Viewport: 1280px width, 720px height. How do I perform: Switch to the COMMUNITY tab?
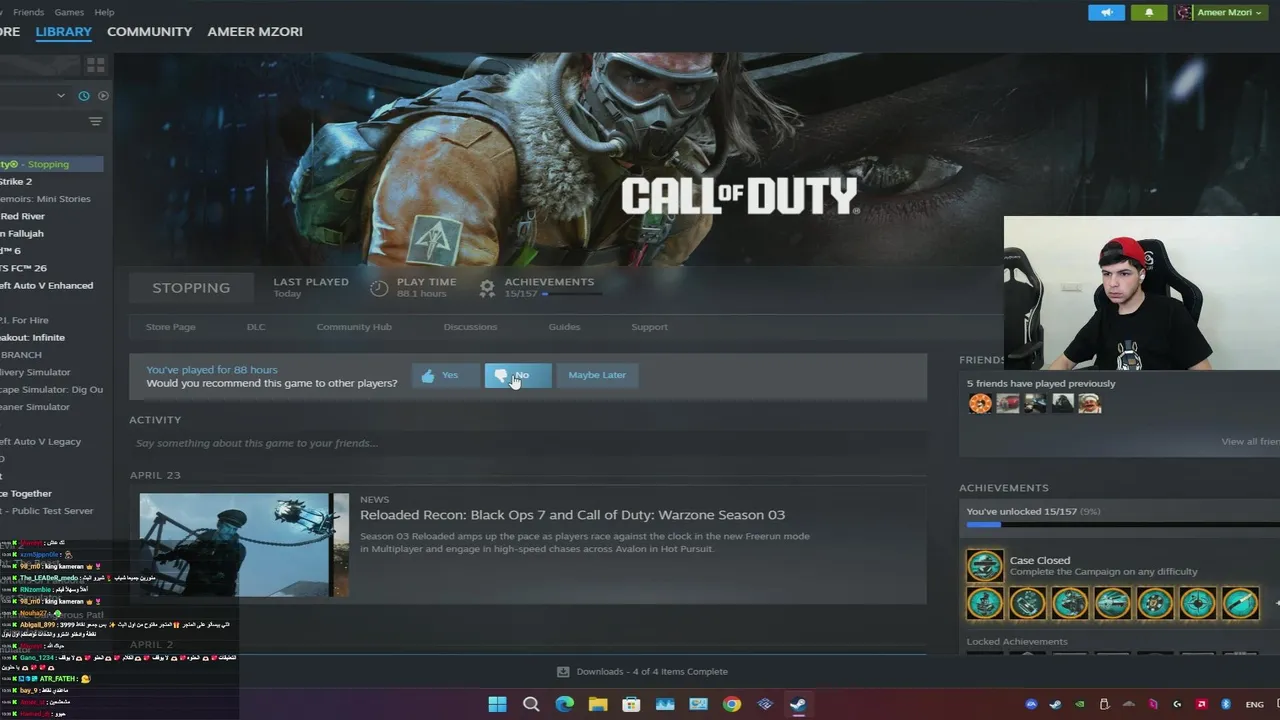click(149, 32)
